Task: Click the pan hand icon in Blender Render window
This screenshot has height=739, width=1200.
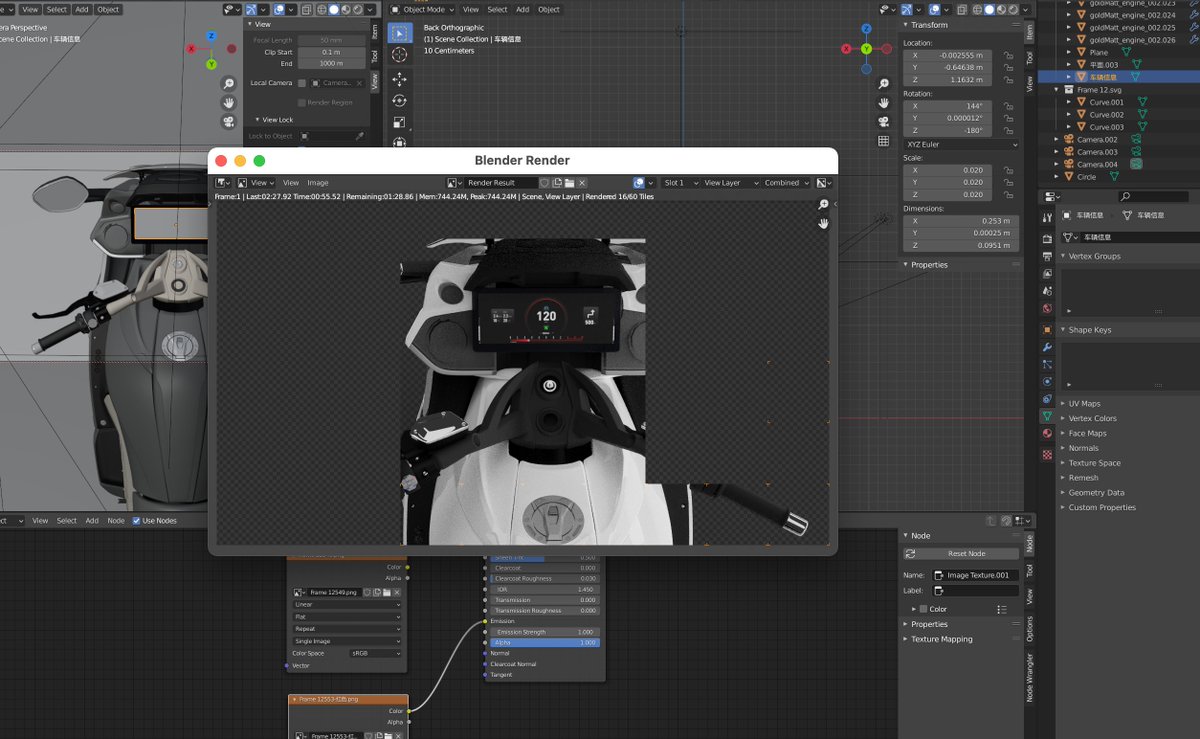Action: 823,223
